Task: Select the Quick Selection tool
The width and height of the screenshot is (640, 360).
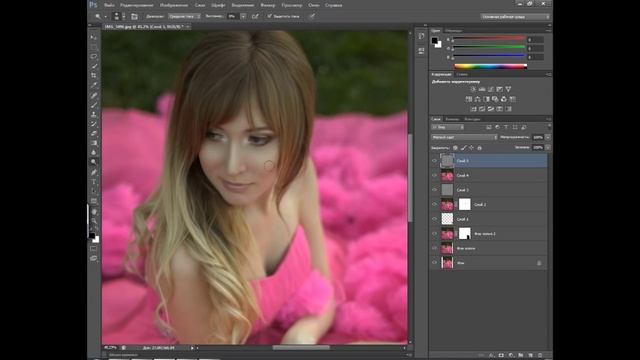Action: 94,66
